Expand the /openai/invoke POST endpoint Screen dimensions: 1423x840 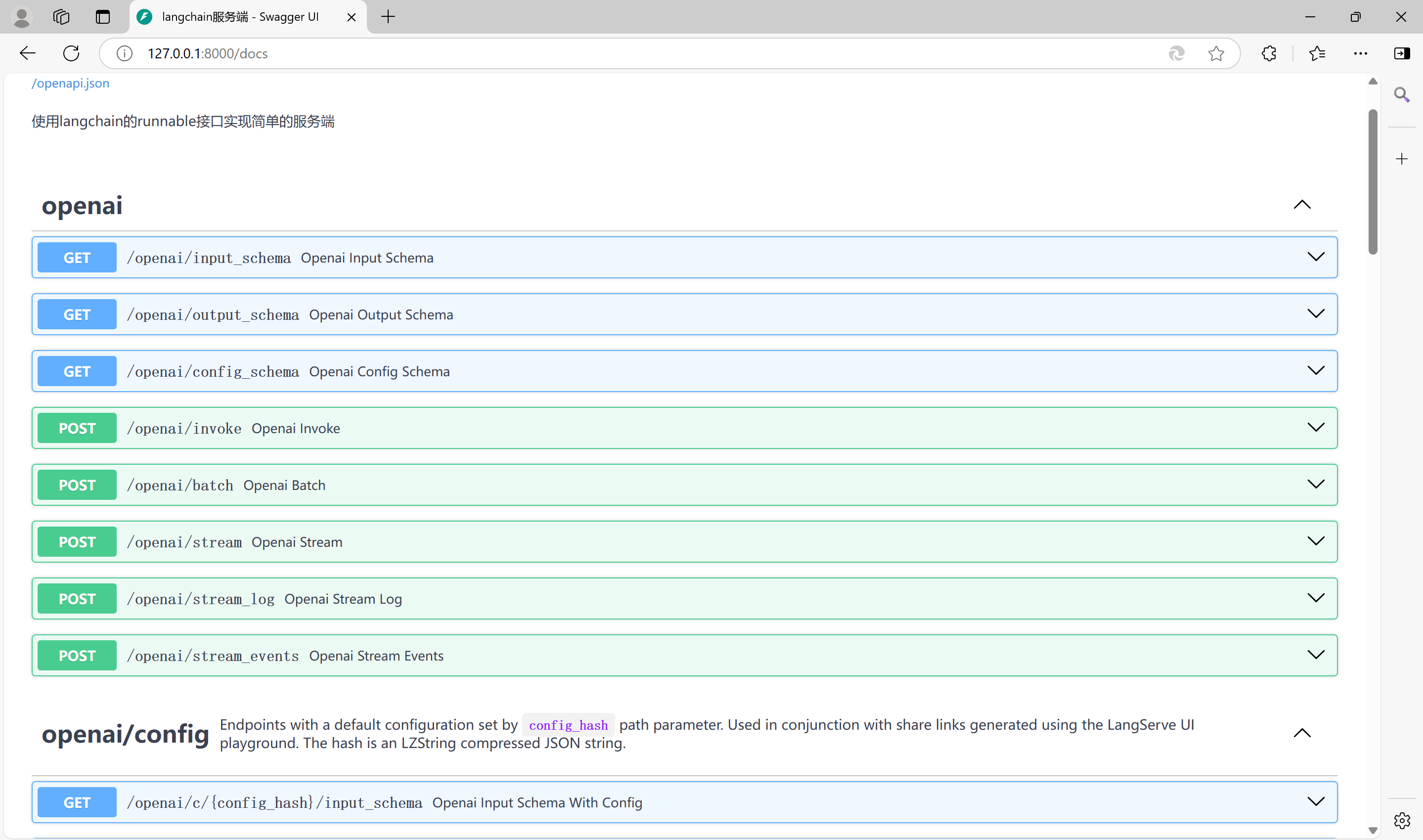click(1315, 428)
